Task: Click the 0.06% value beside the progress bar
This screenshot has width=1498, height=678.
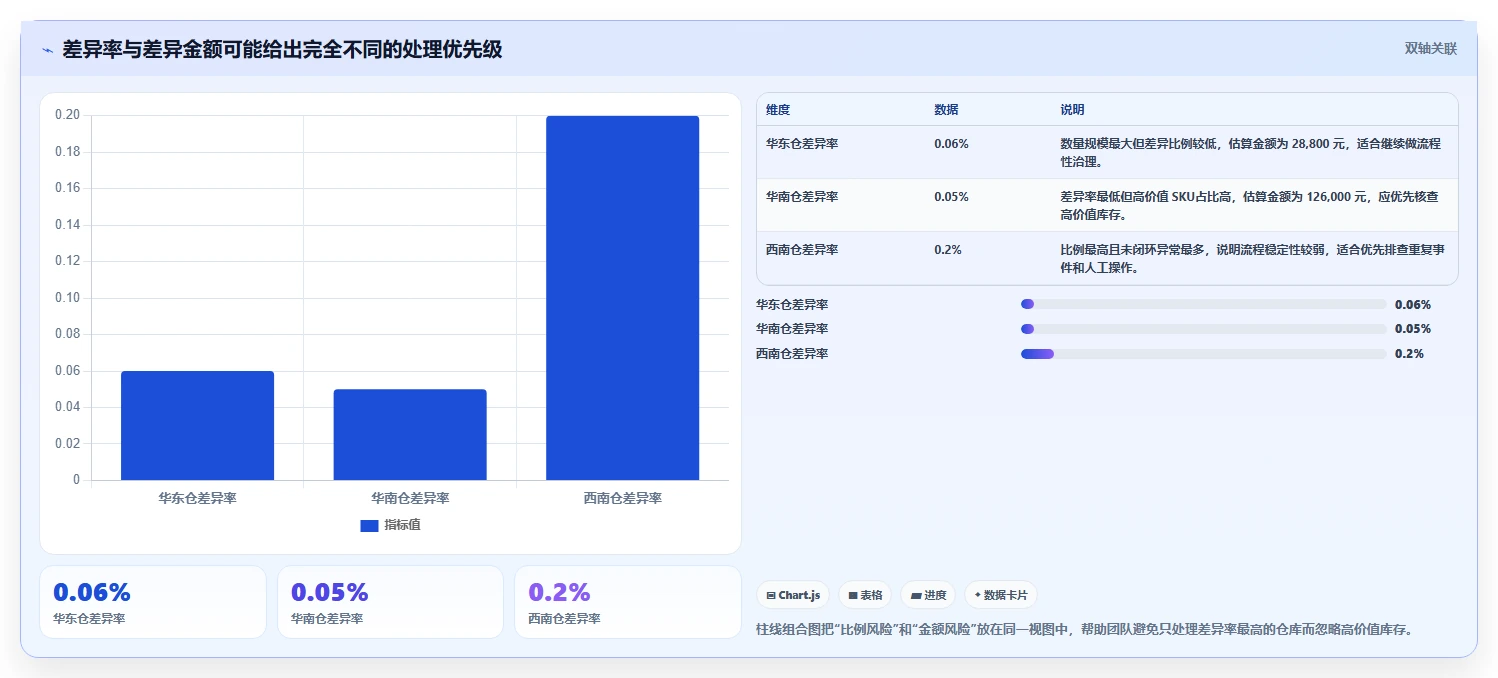Action: (x=1413, y=305)
